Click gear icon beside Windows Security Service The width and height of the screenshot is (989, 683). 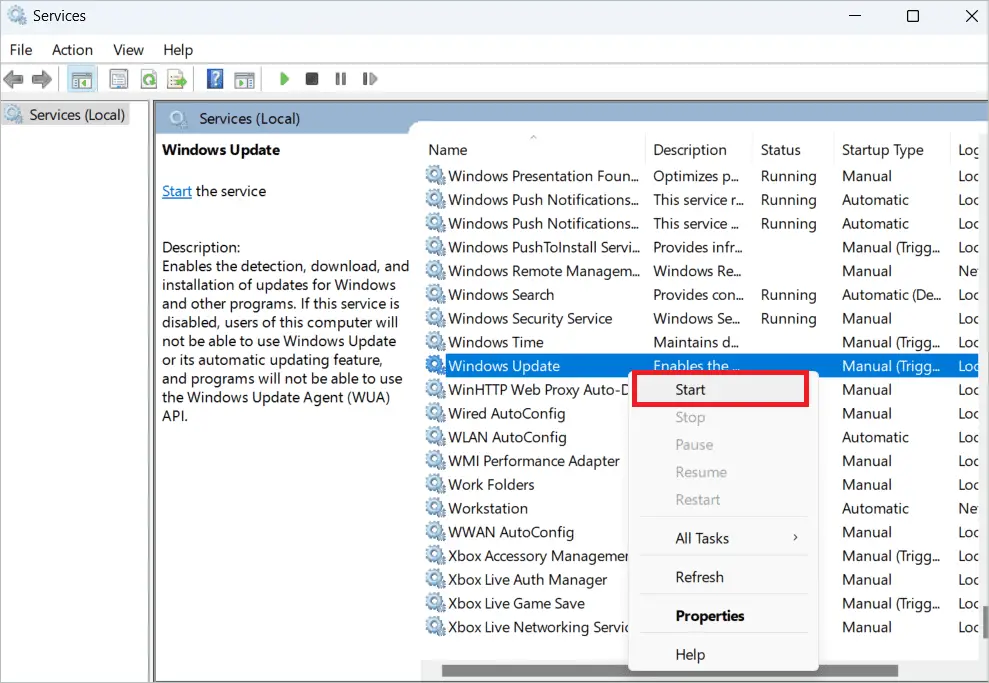pos(435,318)
